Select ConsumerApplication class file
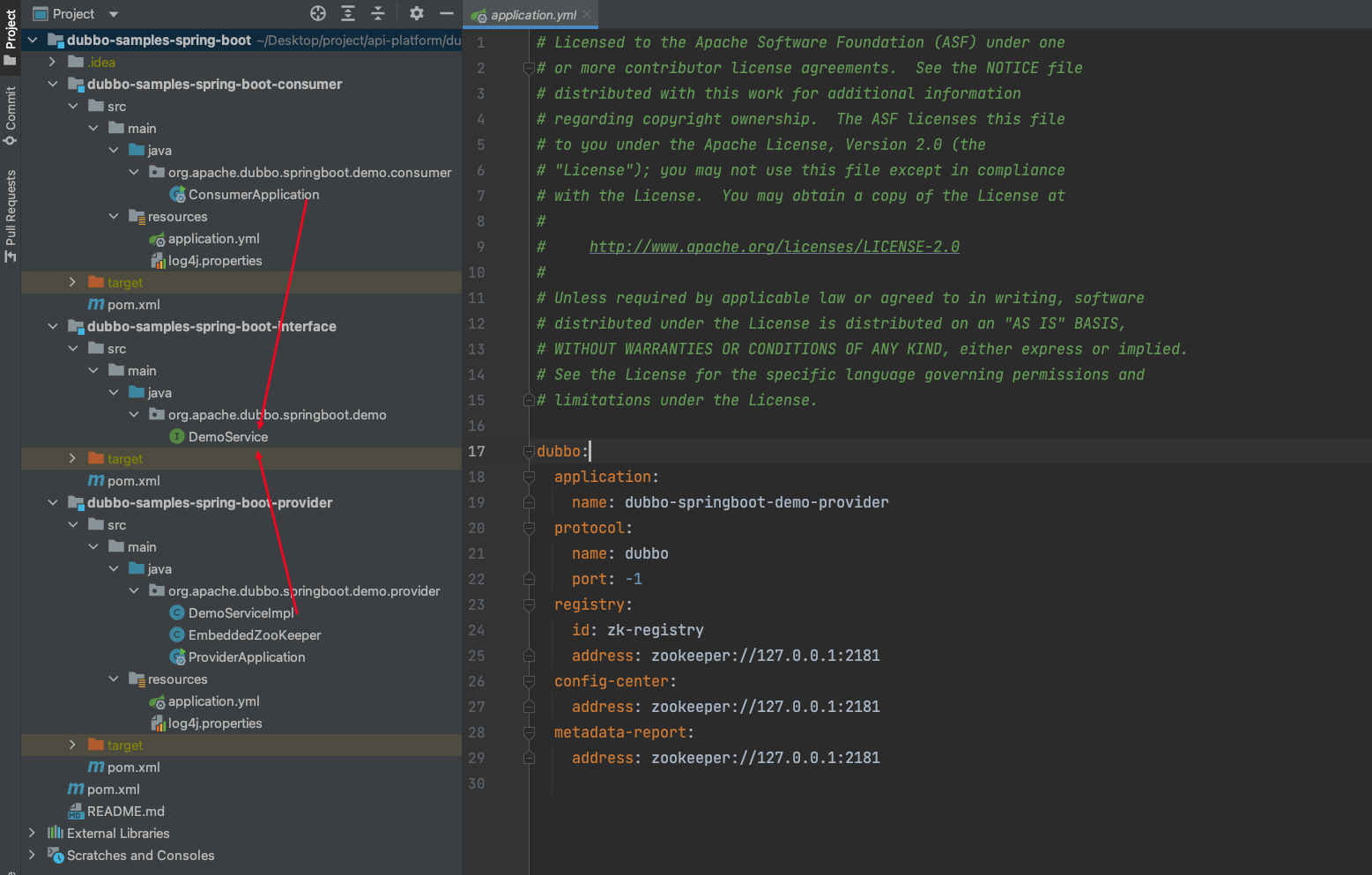1372x875 pixels. point(254,194)
